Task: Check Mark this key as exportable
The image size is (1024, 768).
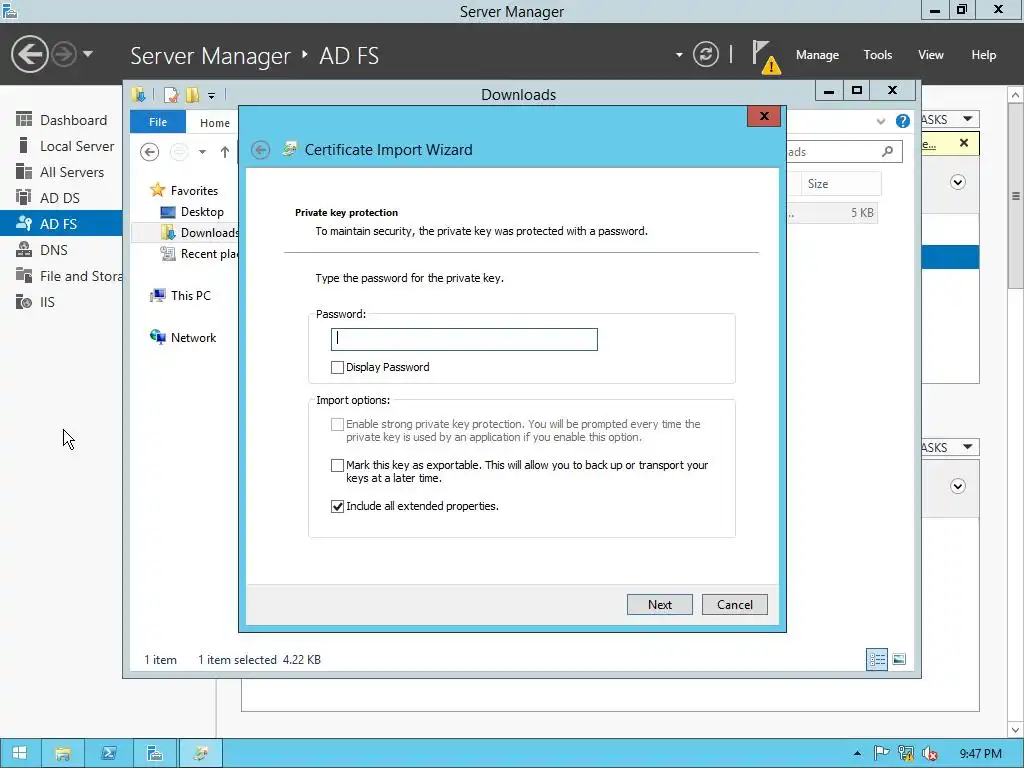Action: pyautogui.click(x=337, y=465)
